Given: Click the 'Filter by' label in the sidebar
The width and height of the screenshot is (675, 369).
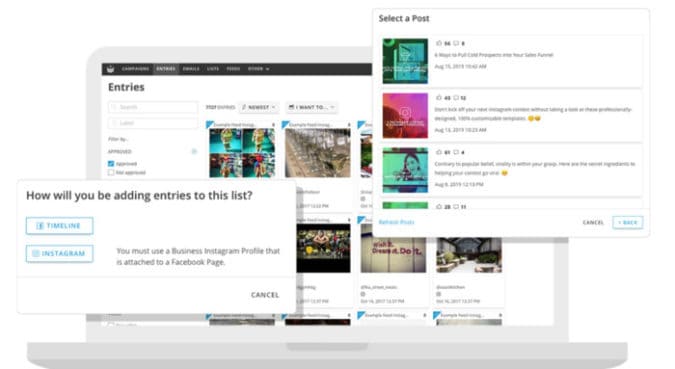Looking at the screenshot, I should (x=118, y=139).
